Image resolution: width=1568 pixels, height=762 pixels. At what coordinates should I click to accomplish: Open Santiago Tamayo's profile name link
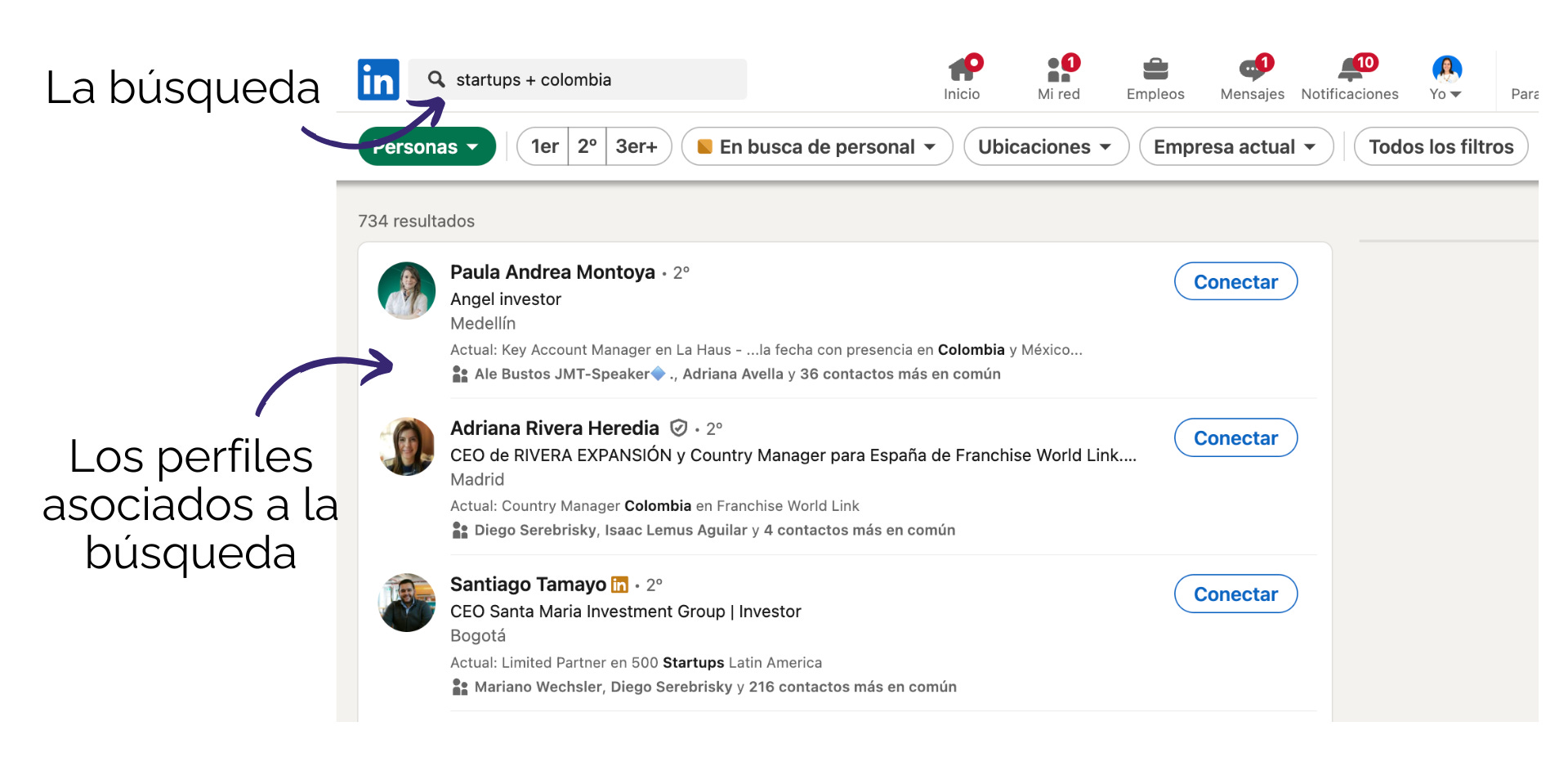pos(528,585)
